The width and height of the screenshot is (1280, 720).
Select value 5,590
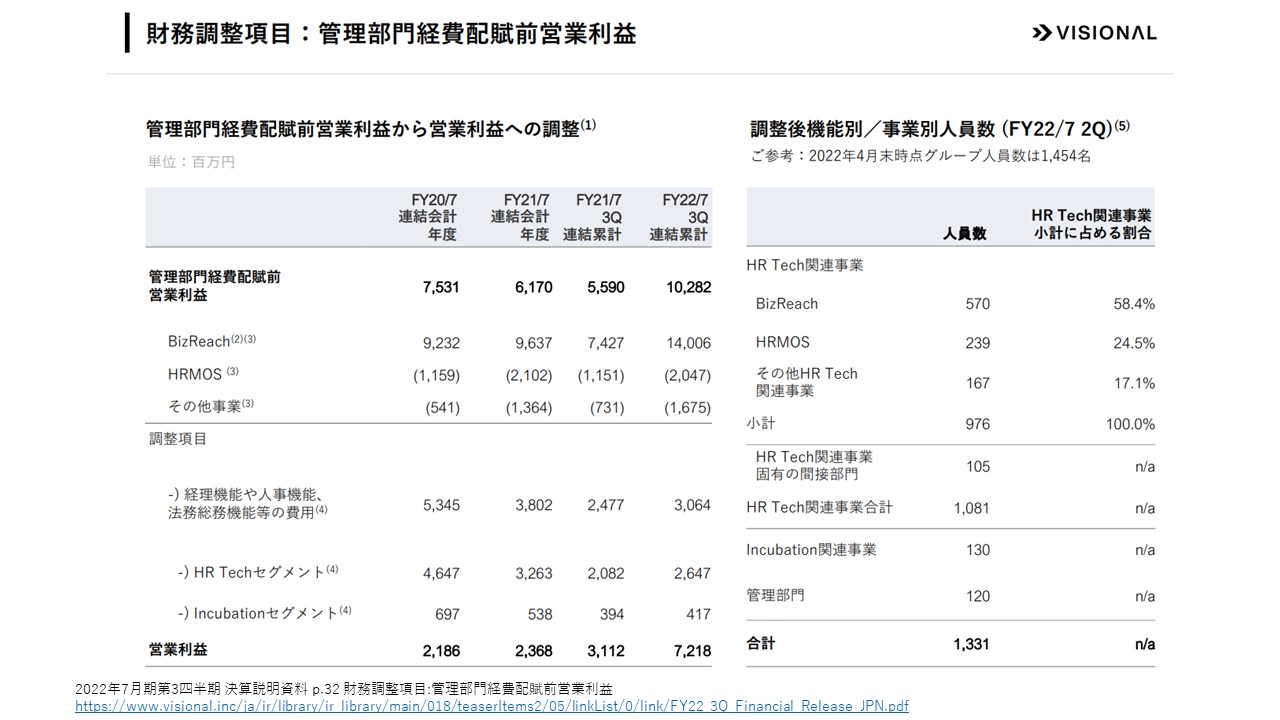[x=605, y=287]
